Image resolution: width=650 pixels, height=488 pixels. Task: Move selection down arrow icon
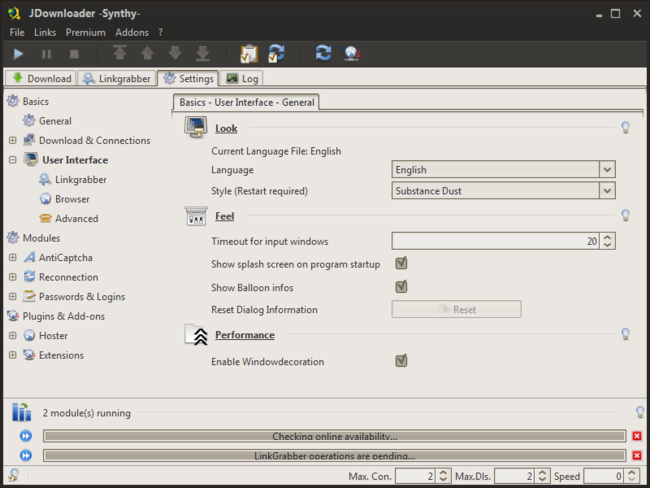pos(175,53)
